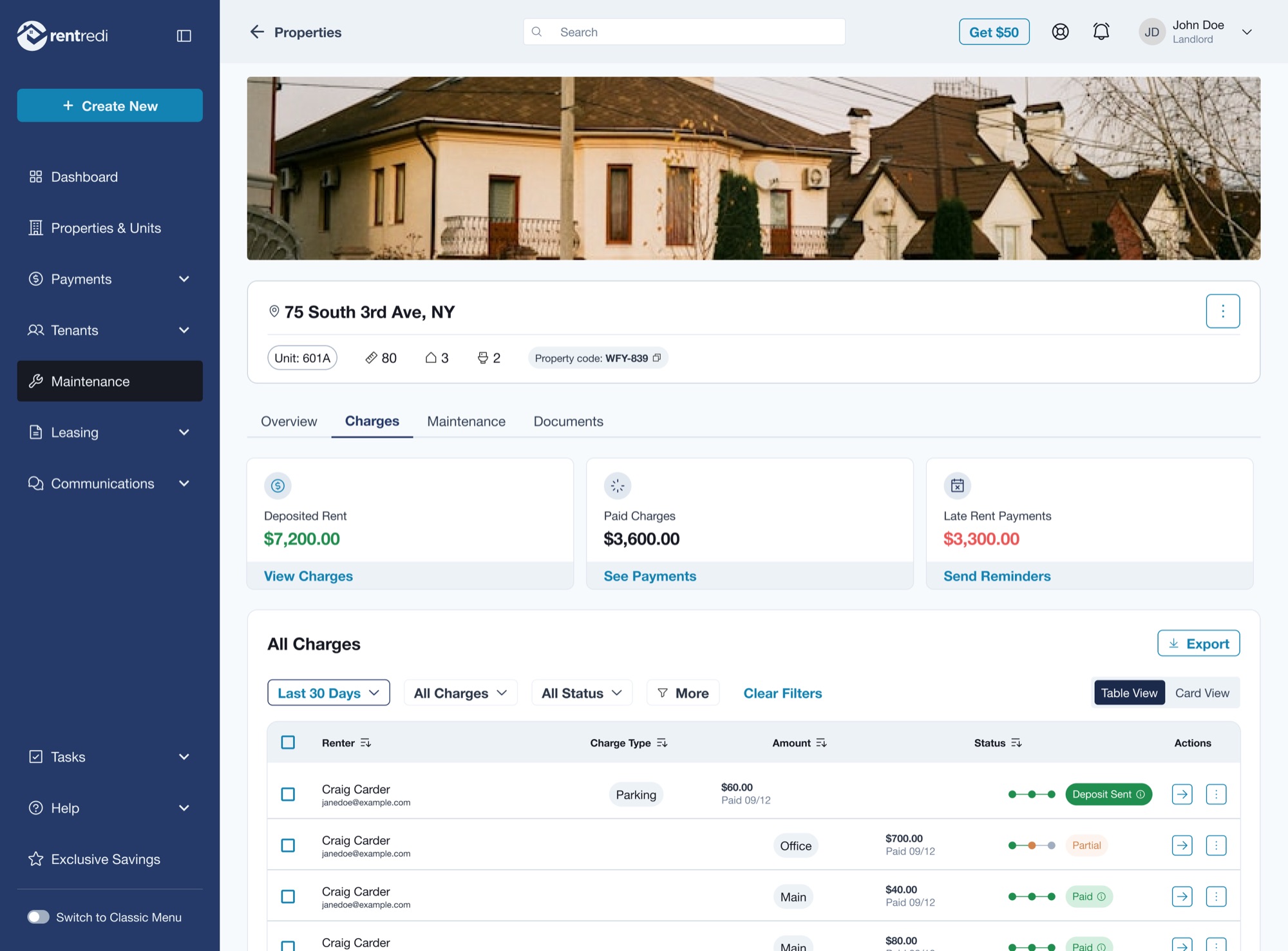
Task: Open the help lifebuoy icon
Action: click(1060, 32)
